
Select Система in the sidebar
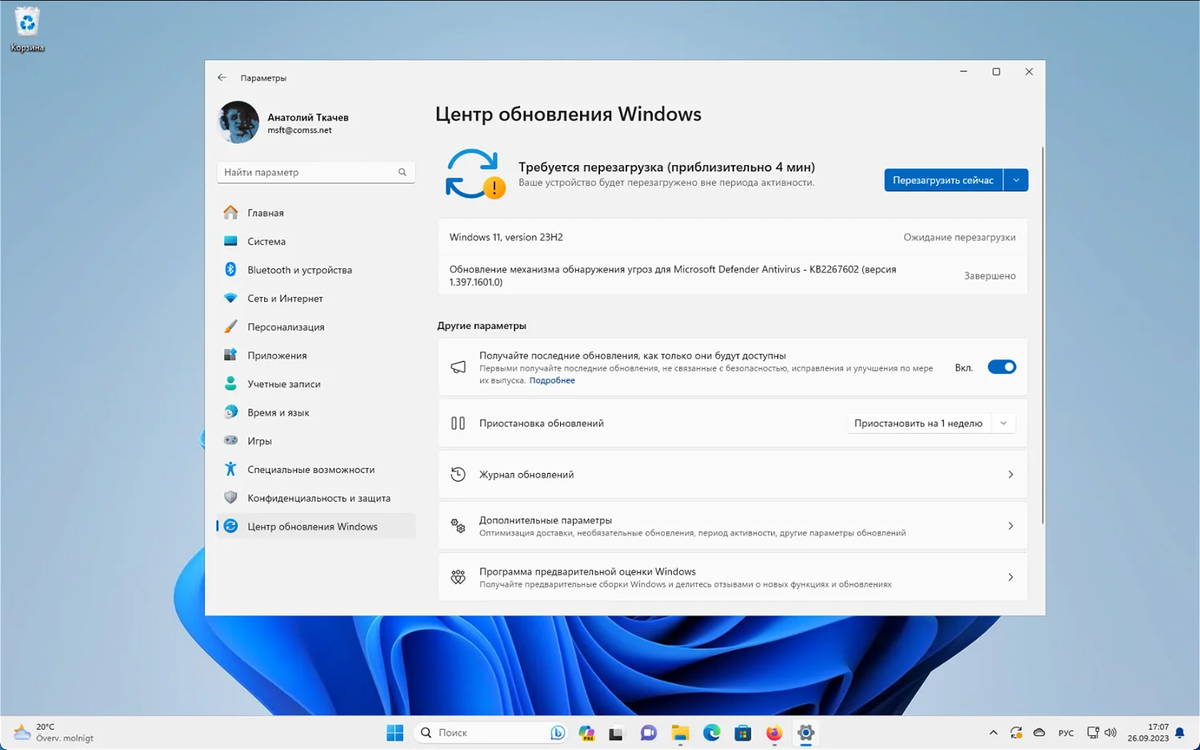[x=316, y=241]
